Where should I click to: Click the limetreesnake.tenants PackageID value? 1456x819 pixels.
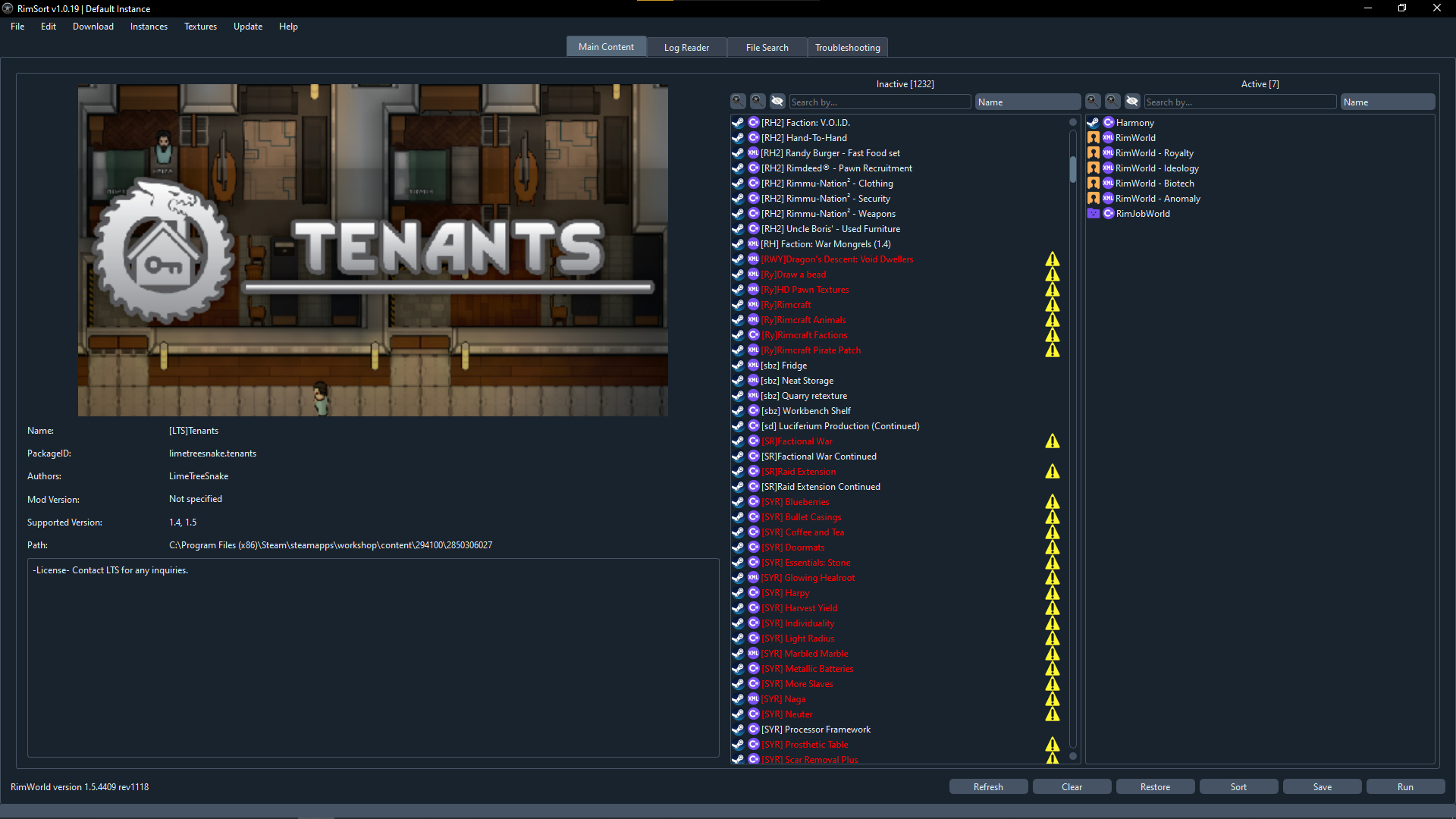point(212,453)
